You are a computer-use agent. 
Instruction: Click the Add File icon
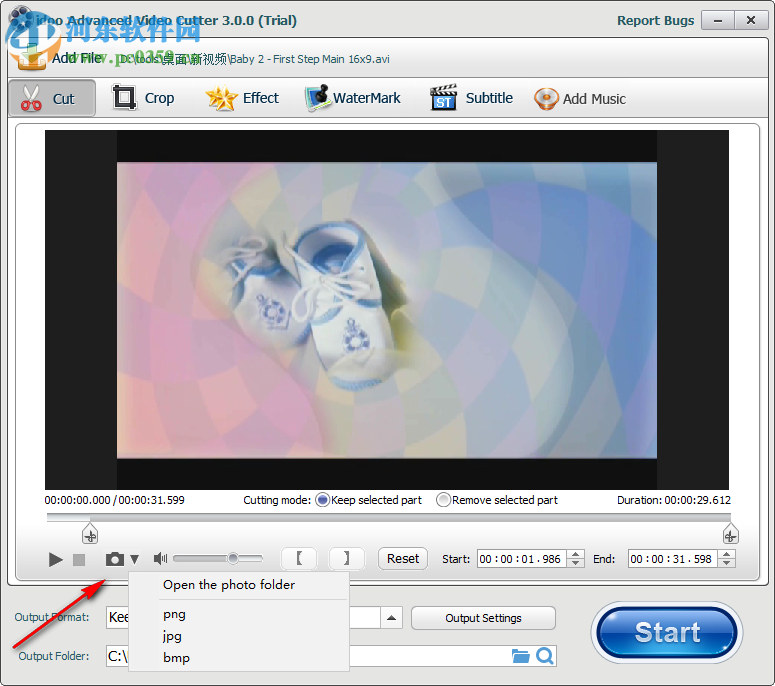(31, 56)
